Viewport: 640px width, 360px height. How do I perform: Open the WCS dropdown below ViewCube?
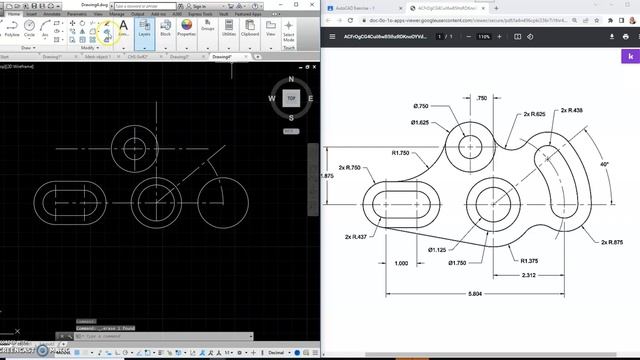pyautogui.click(x=291, y=131)
